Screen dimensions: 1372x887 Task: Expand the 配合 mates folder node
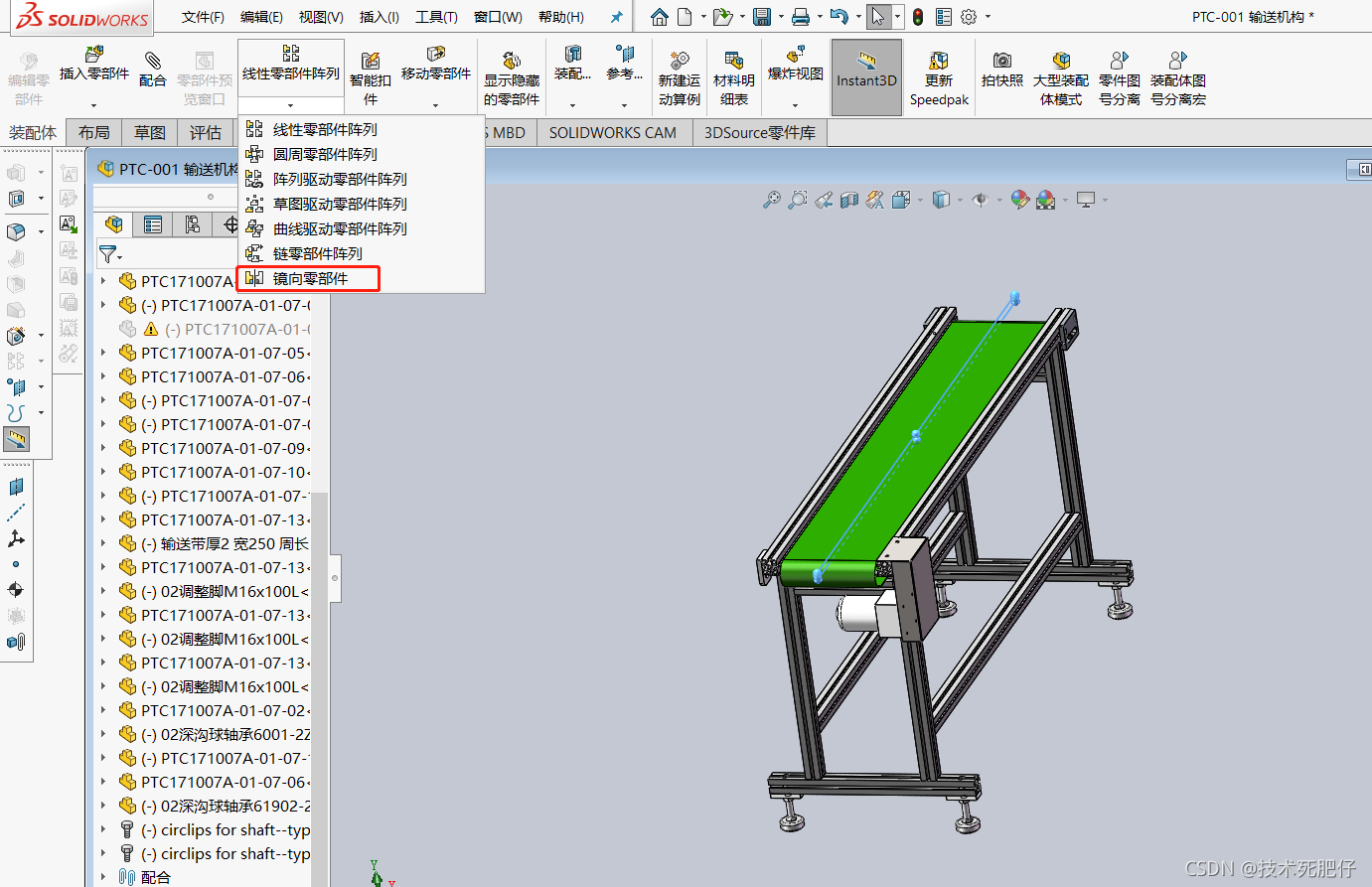[103, 877]
